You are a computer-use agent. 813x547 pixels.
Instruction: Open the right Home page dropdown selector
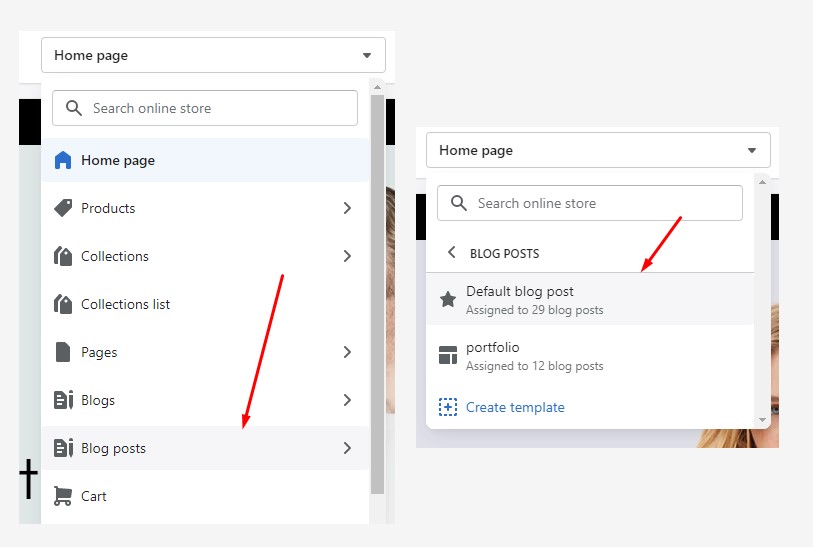598,150
